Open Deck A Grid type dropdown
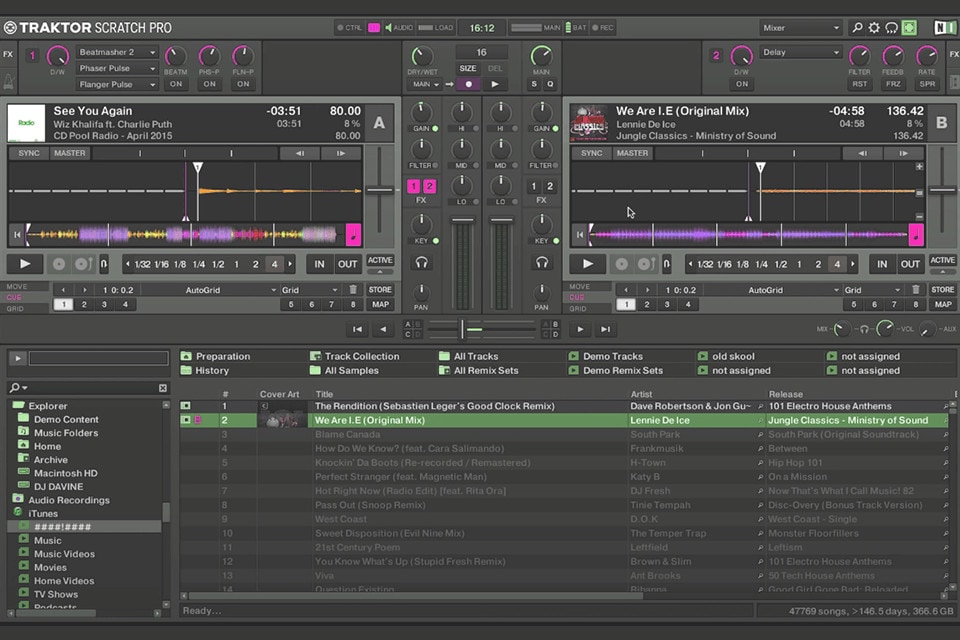The width and height of the screenshot is (960, 640). (x=310, y=290)
